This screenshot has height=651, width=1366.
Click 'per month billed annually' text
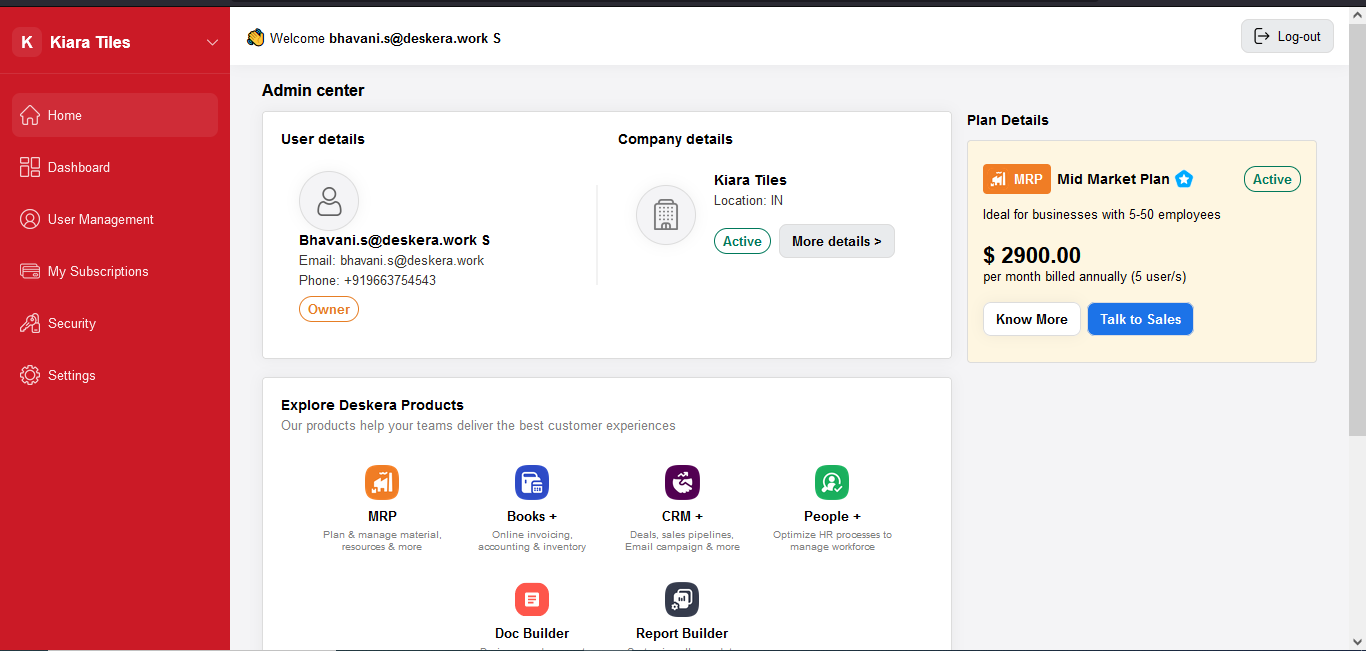(1054, 276)
